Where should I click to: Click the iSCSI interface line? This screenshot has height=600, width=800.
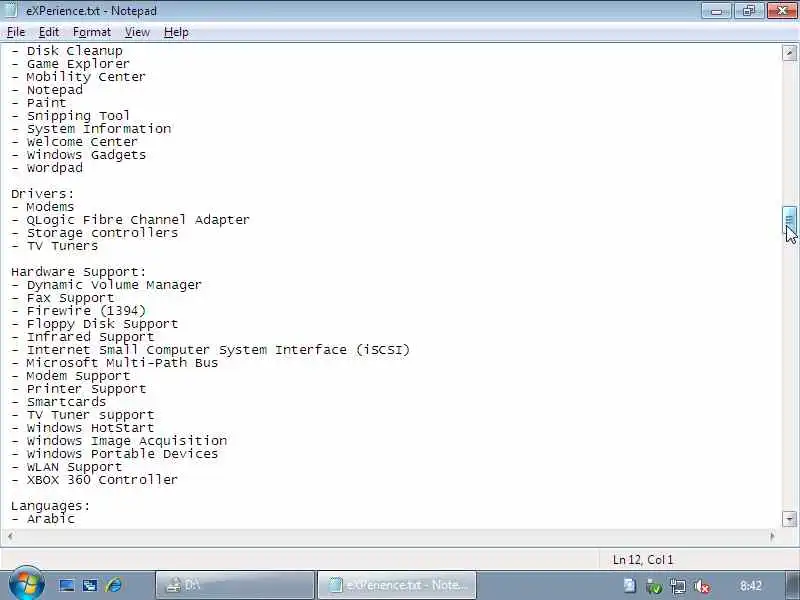point(210,350)
